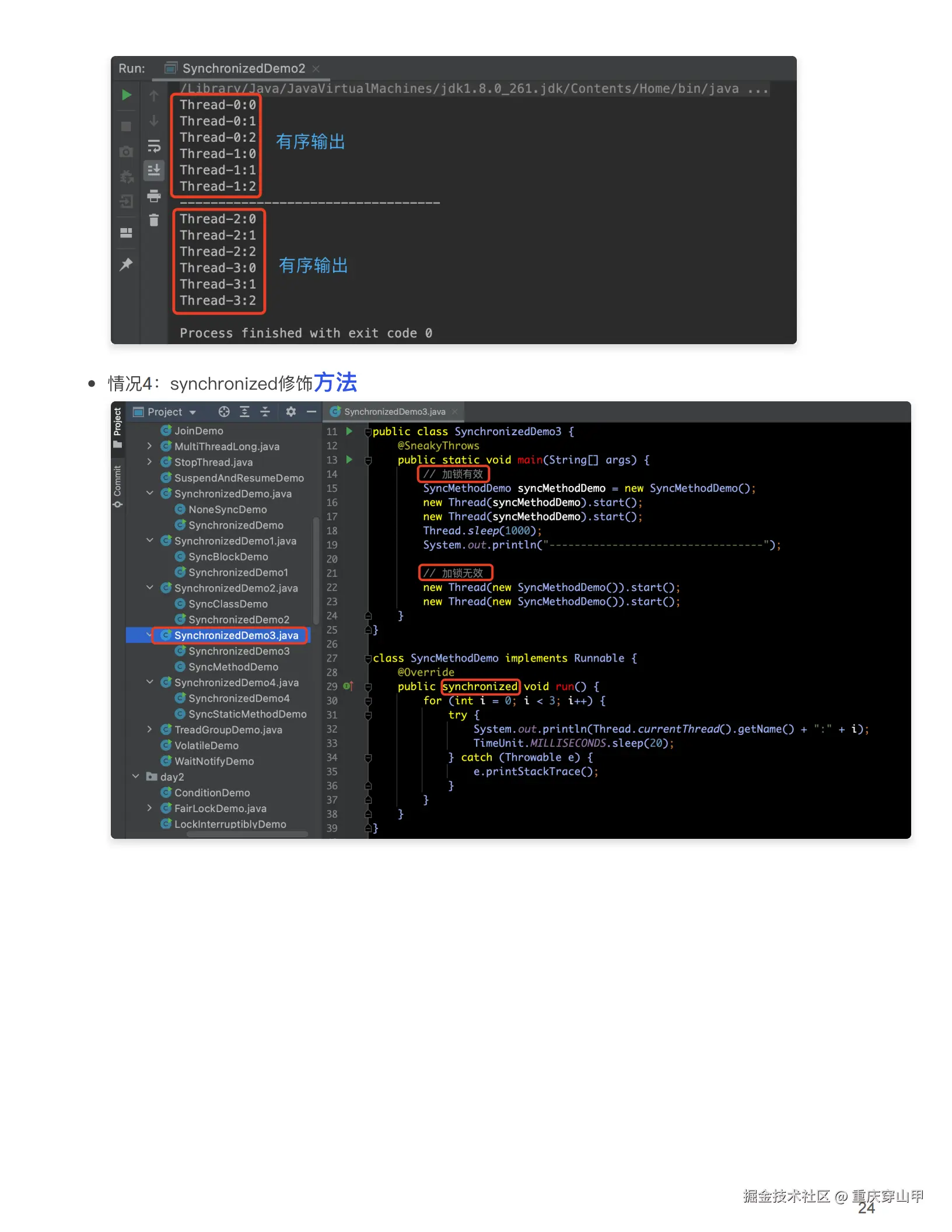This screenshot has width=952, height=1232.
Task: Select SuspendAndResumeDemo class
Action: click(239, 478)
